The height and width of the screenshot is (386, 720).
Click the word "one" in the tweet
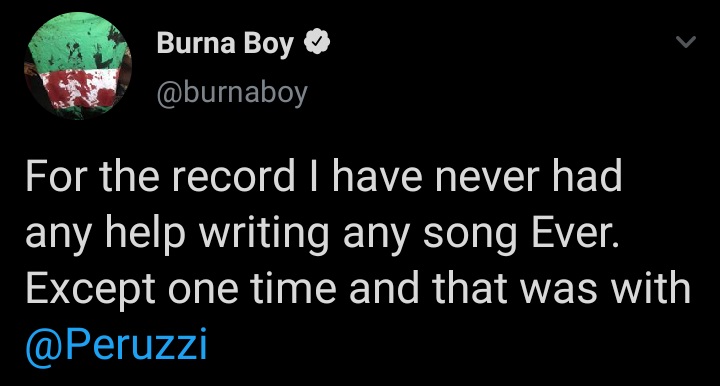tap(203, 292)
